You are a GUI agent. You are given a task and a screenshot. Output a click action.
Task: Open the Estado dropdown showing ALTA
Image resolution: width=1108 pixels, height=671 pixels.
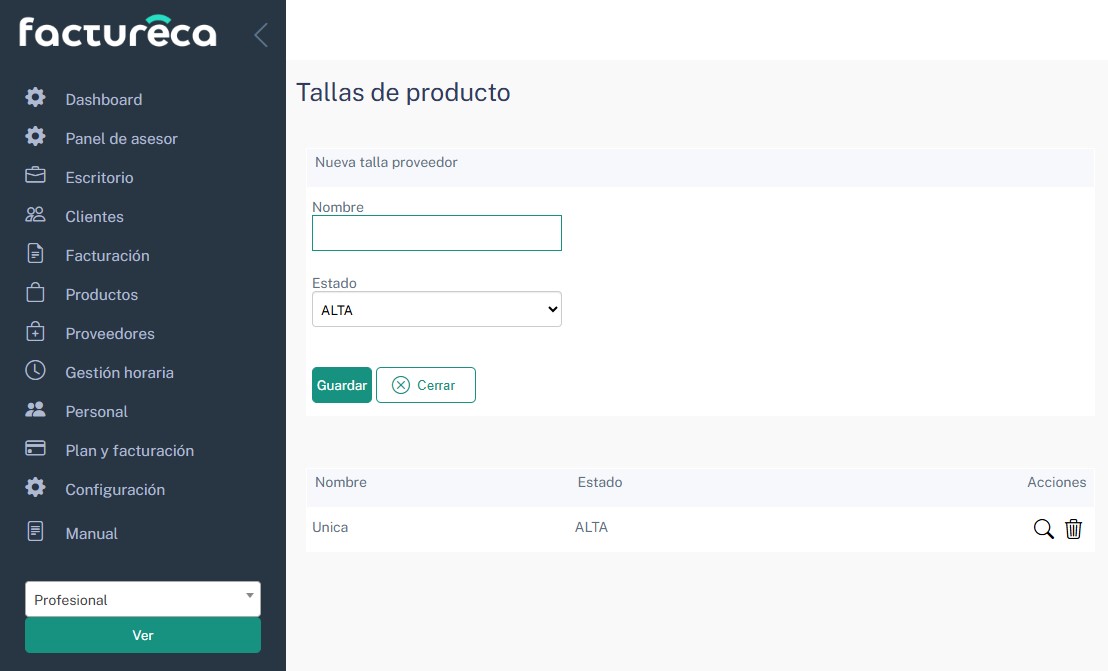[437, 310]
